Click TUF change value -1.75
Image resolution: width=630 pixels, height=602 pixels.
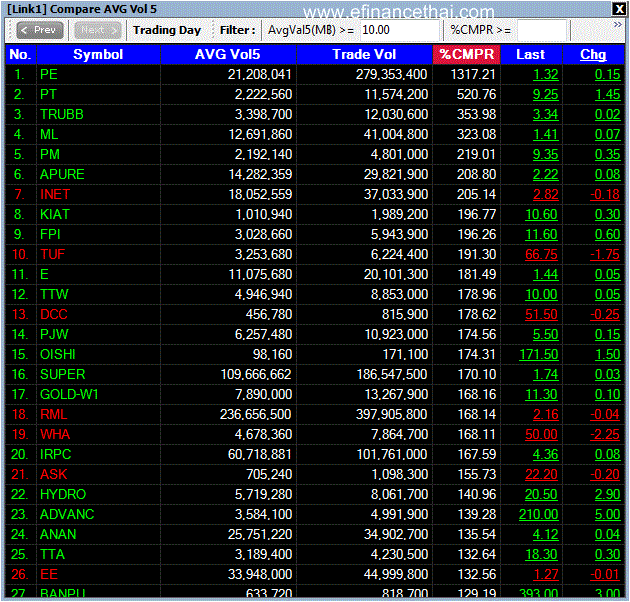(605, 254)
